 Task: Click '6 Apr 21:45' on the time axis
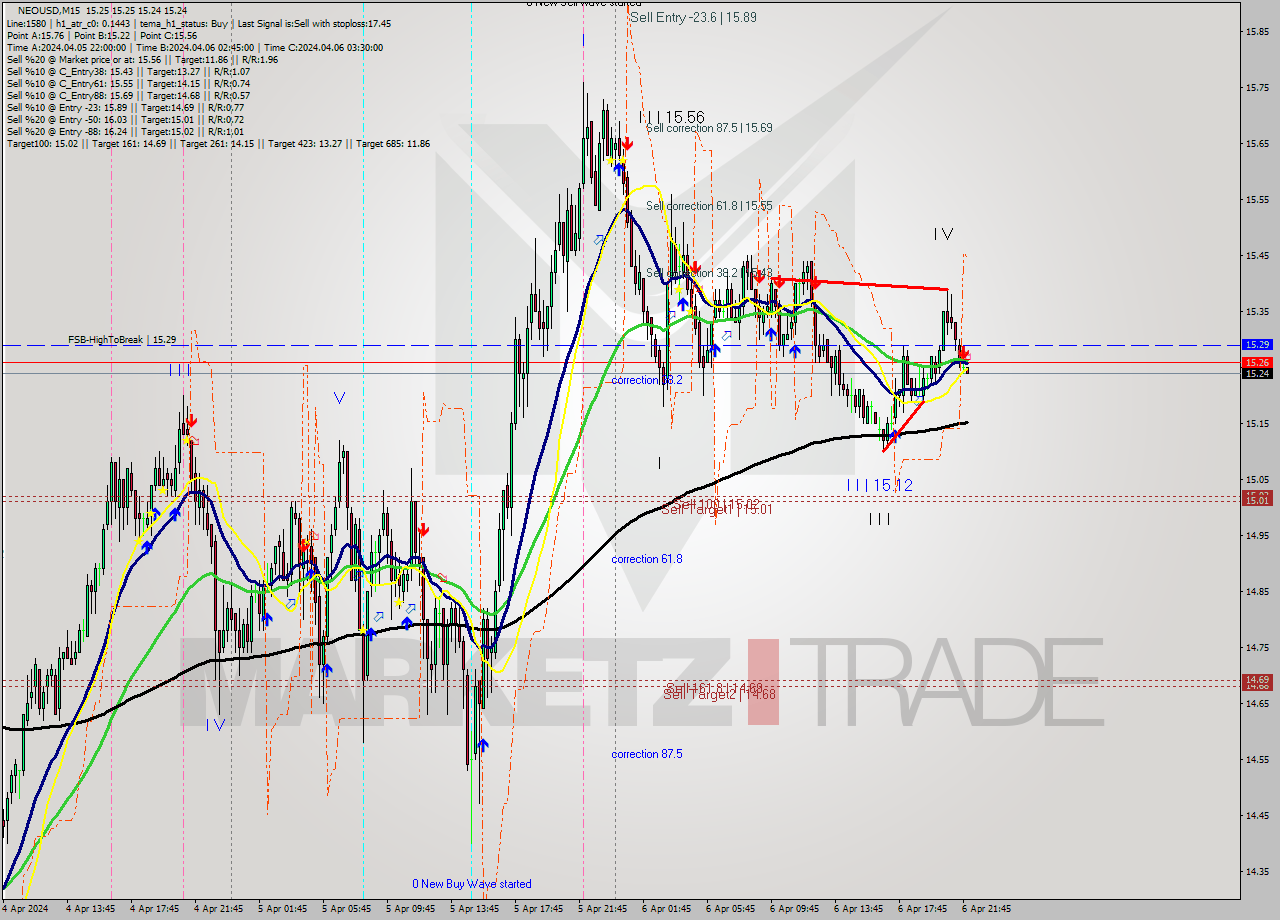989,909
